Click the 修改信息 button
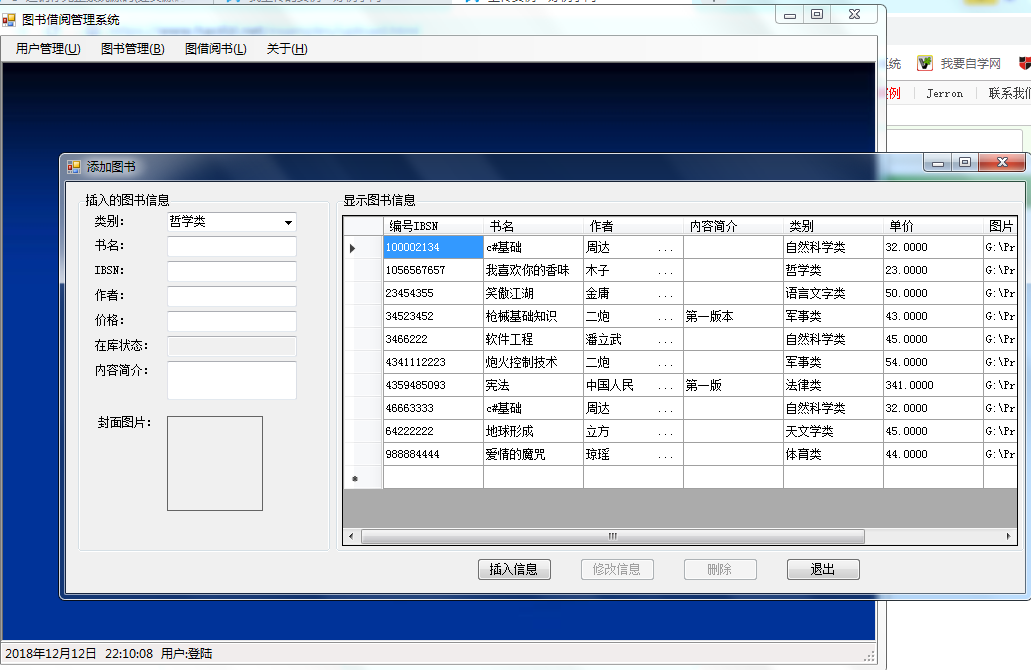This screenshot has width=1031, height=670. tap(617, 569)
